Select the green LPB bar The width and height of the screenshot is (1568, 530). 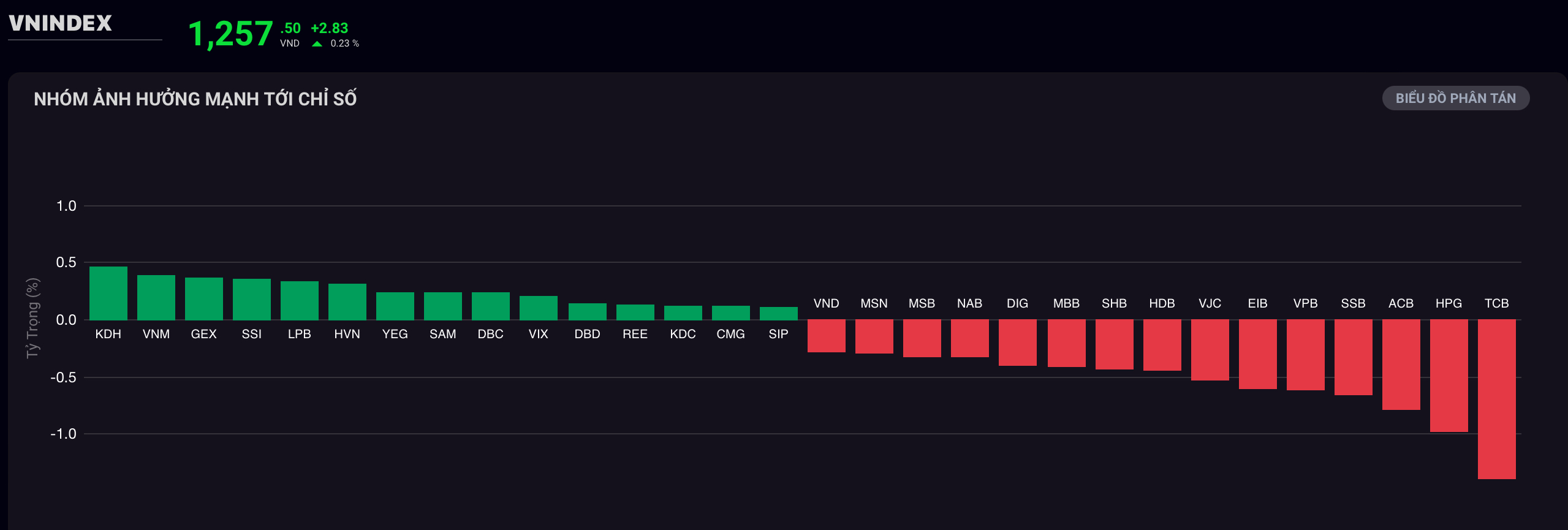[300, 300]
